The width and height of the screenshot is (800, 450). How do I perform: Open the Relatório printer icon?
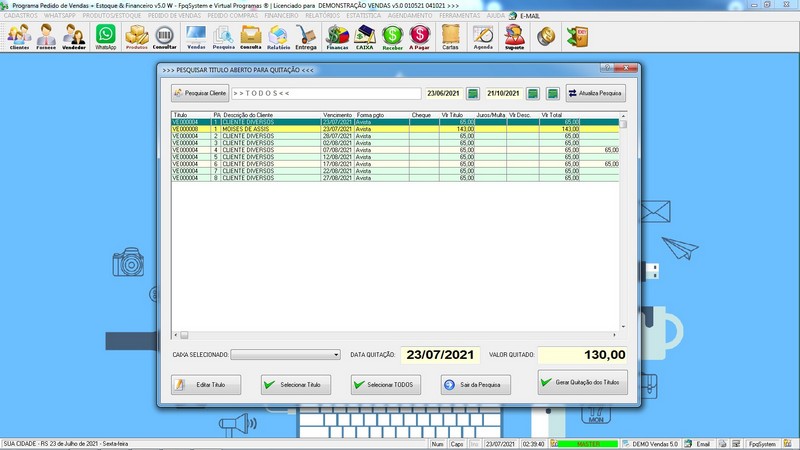click(278, 37)
